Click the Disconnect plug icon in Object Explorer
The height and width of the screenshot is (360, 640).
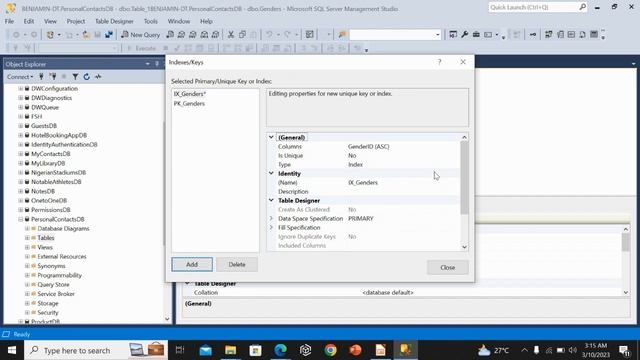tap(53, 76)
